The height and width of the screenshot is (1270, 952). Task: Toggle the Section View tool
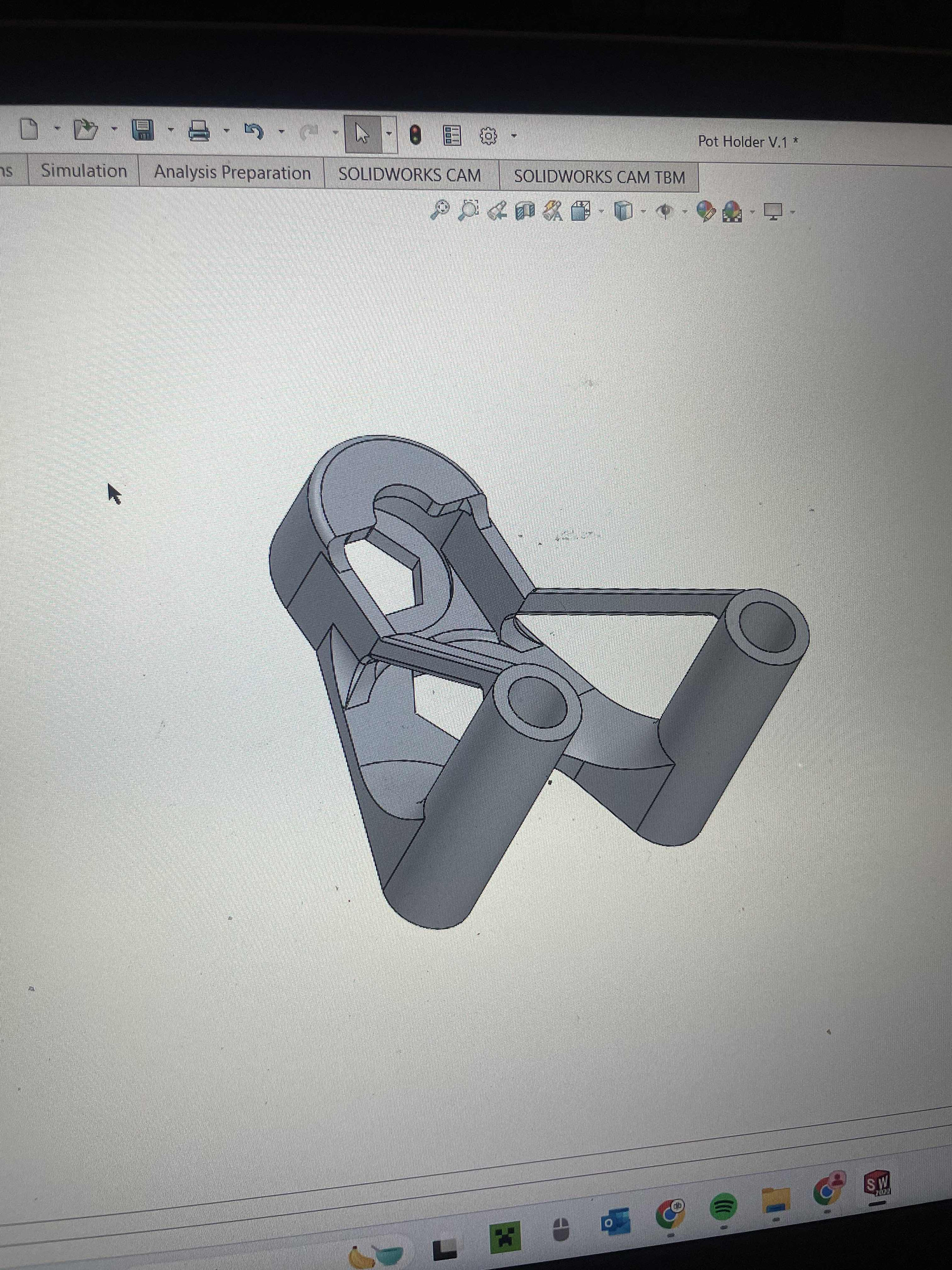tap(525, 211)
